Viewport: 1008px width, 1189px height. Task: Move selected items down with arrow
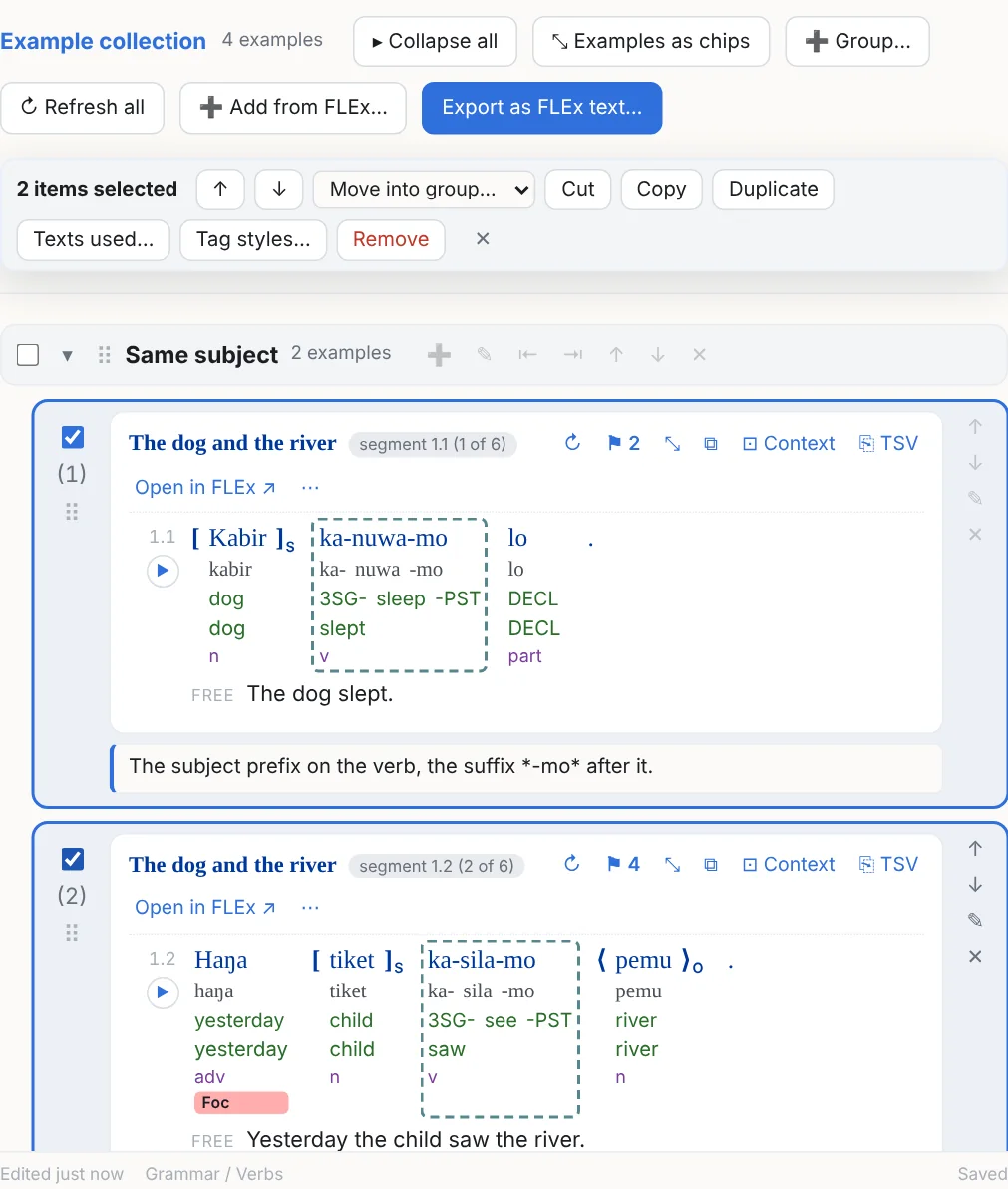coord(279,189)
